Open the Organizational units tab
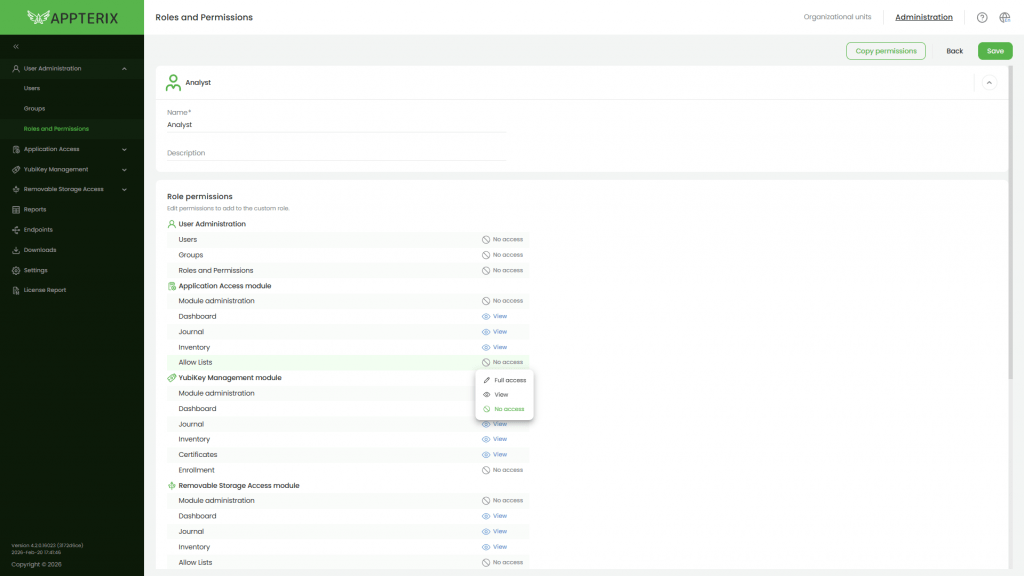The image size is (1024, 576). pos(837,16)
